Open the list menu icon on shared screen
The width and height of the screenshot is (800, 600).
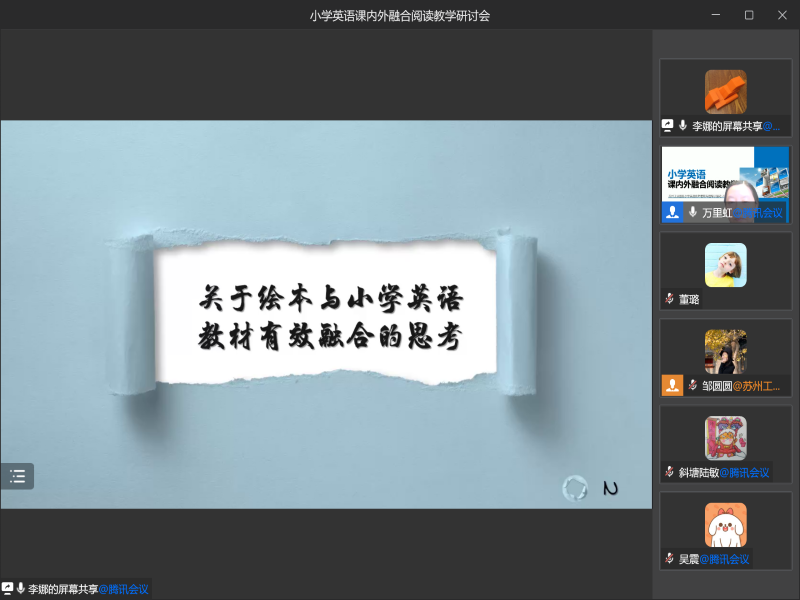(17, 476)
